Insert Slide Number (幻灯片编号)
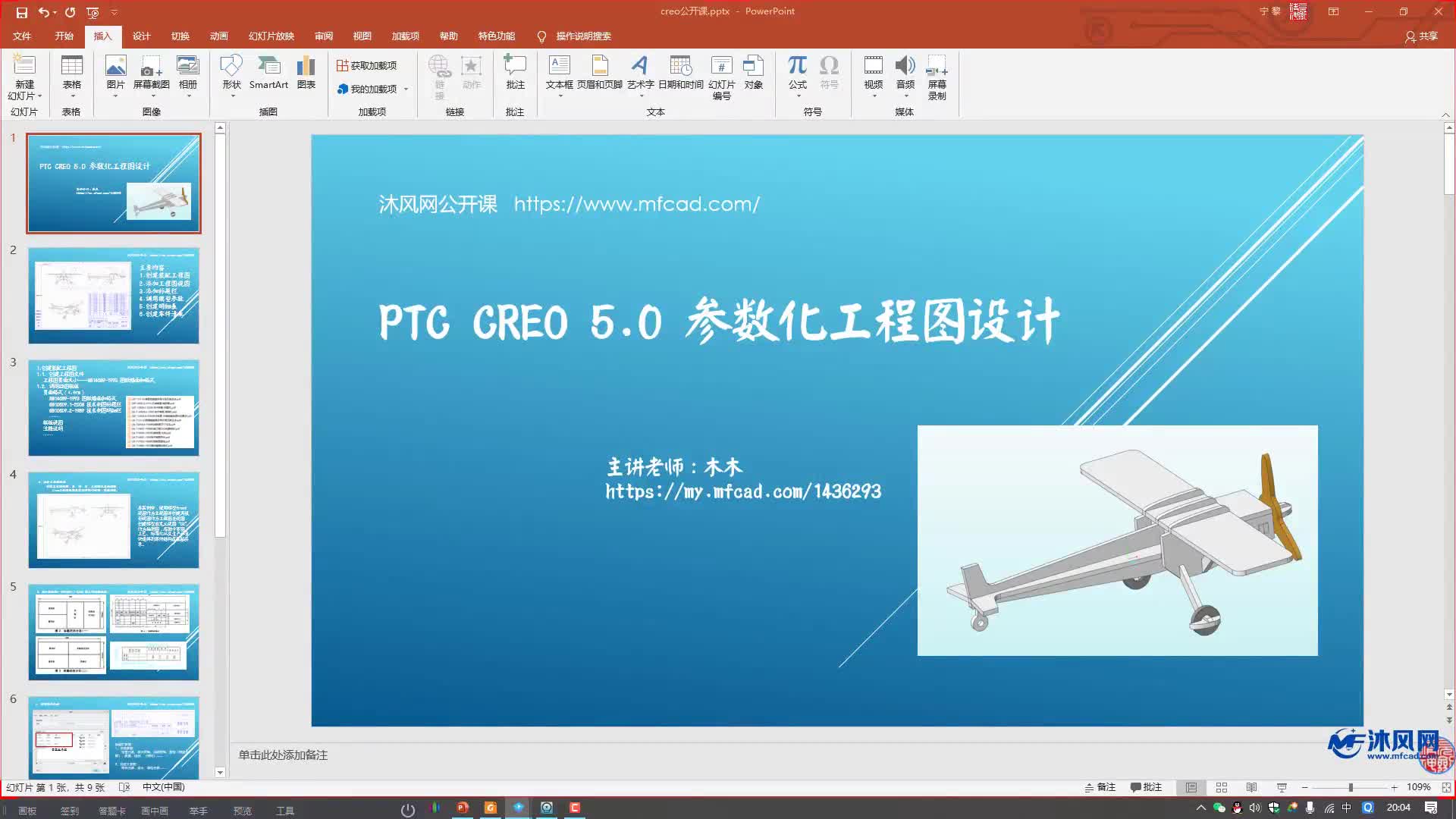 pos(721,77)
